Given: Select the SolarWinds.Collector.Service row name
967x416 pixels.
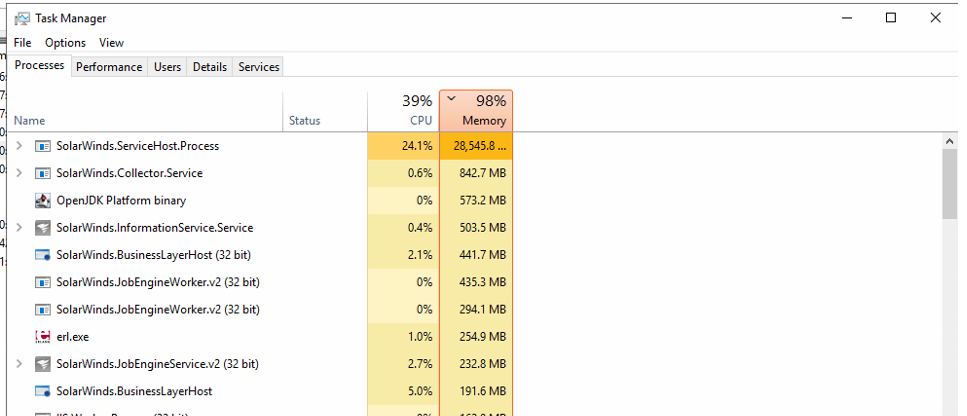Looking at the screenshot, I should 130,173.
